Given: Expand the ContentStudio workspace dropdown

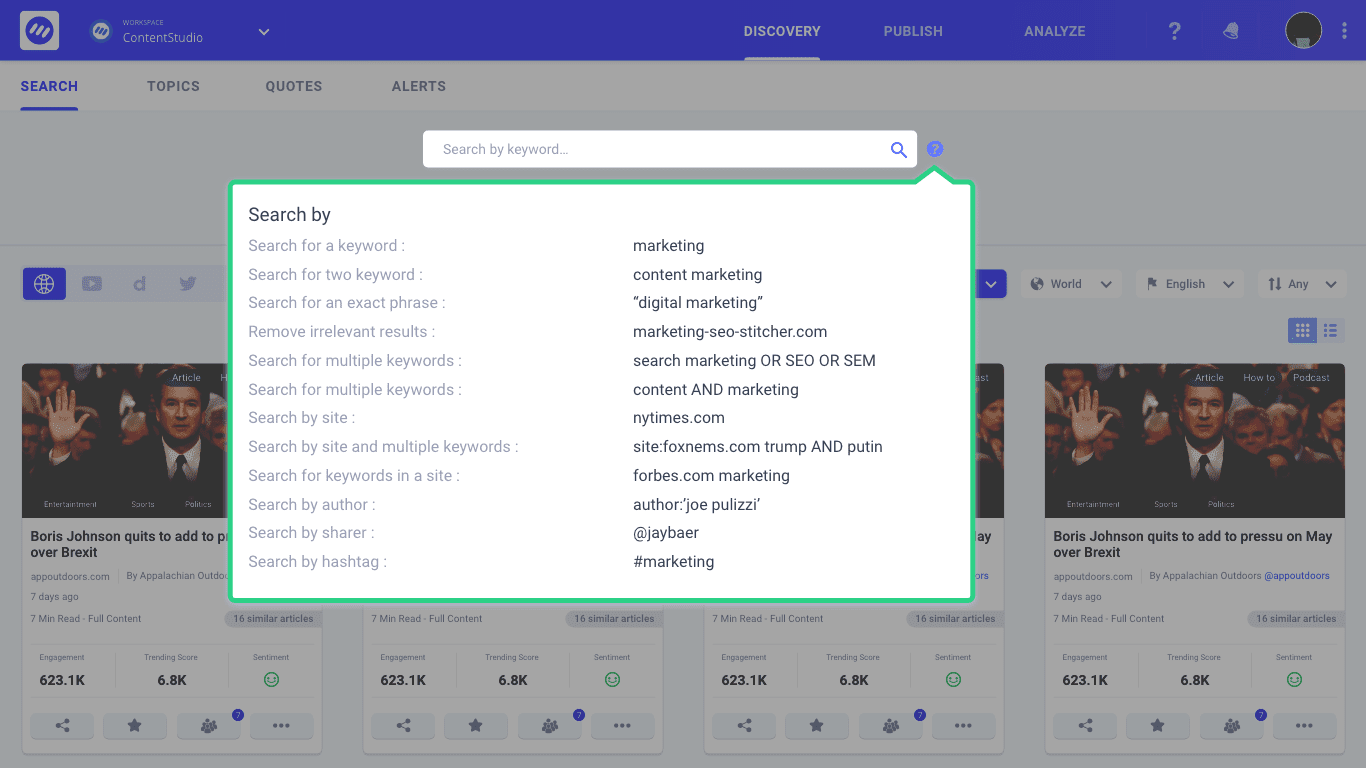Looking at the screenshot, I should click(x=264, y=32).
